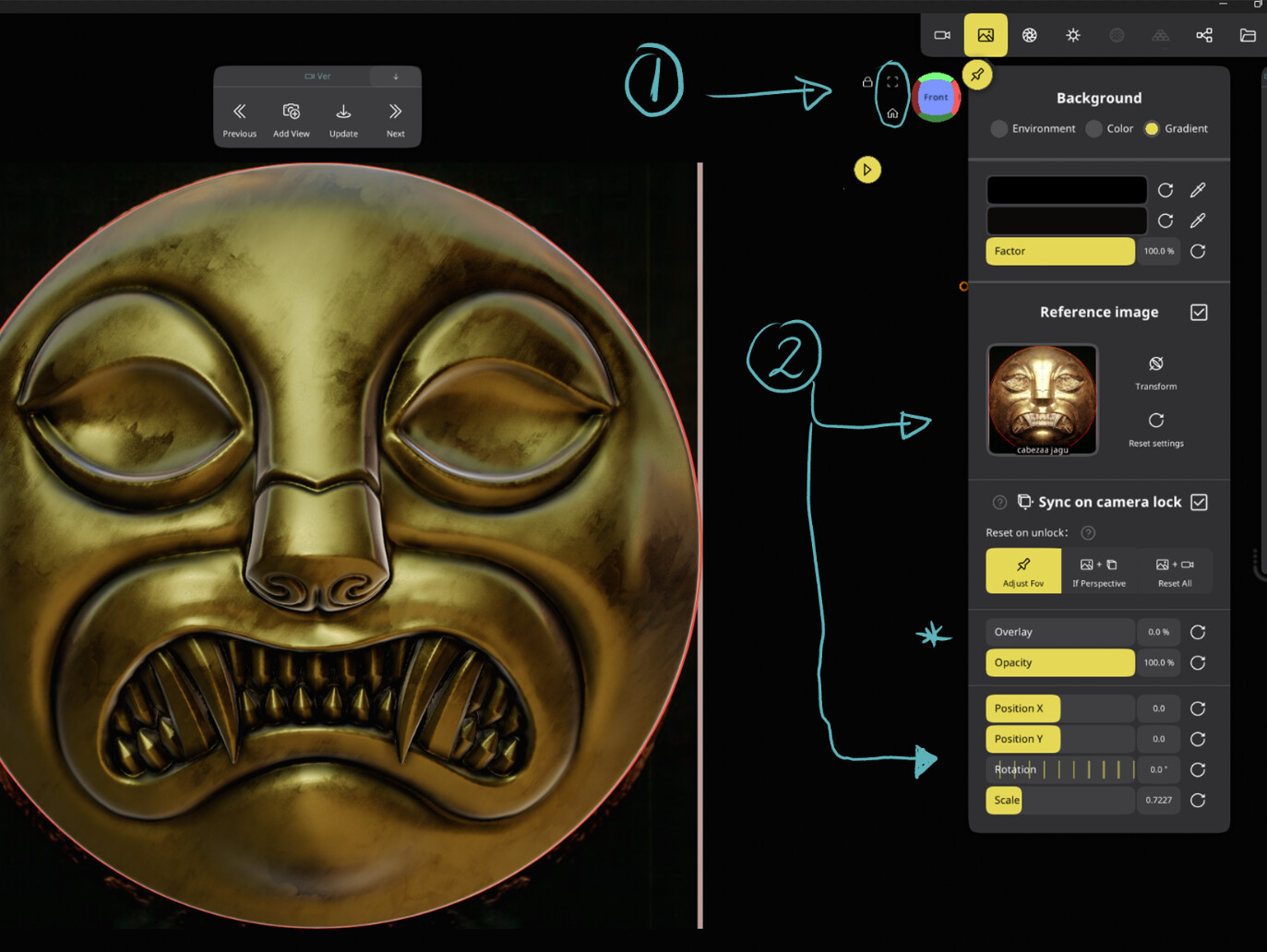Image resolution: width=1267 pixels, height=952 pixels.
Task: Reset the first gradient color
Action: (1165, 190)
